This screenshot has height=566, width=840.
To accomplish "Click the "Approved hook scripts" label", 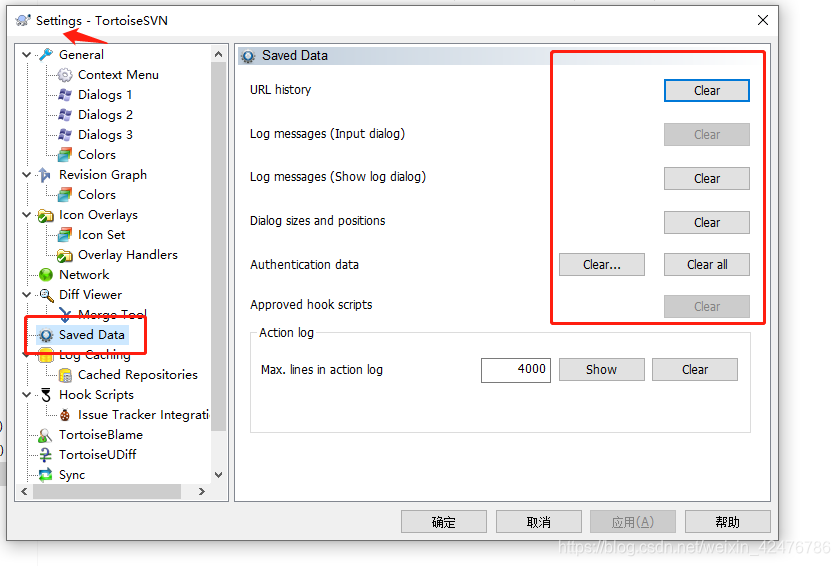I will click(x=311, y=305).
